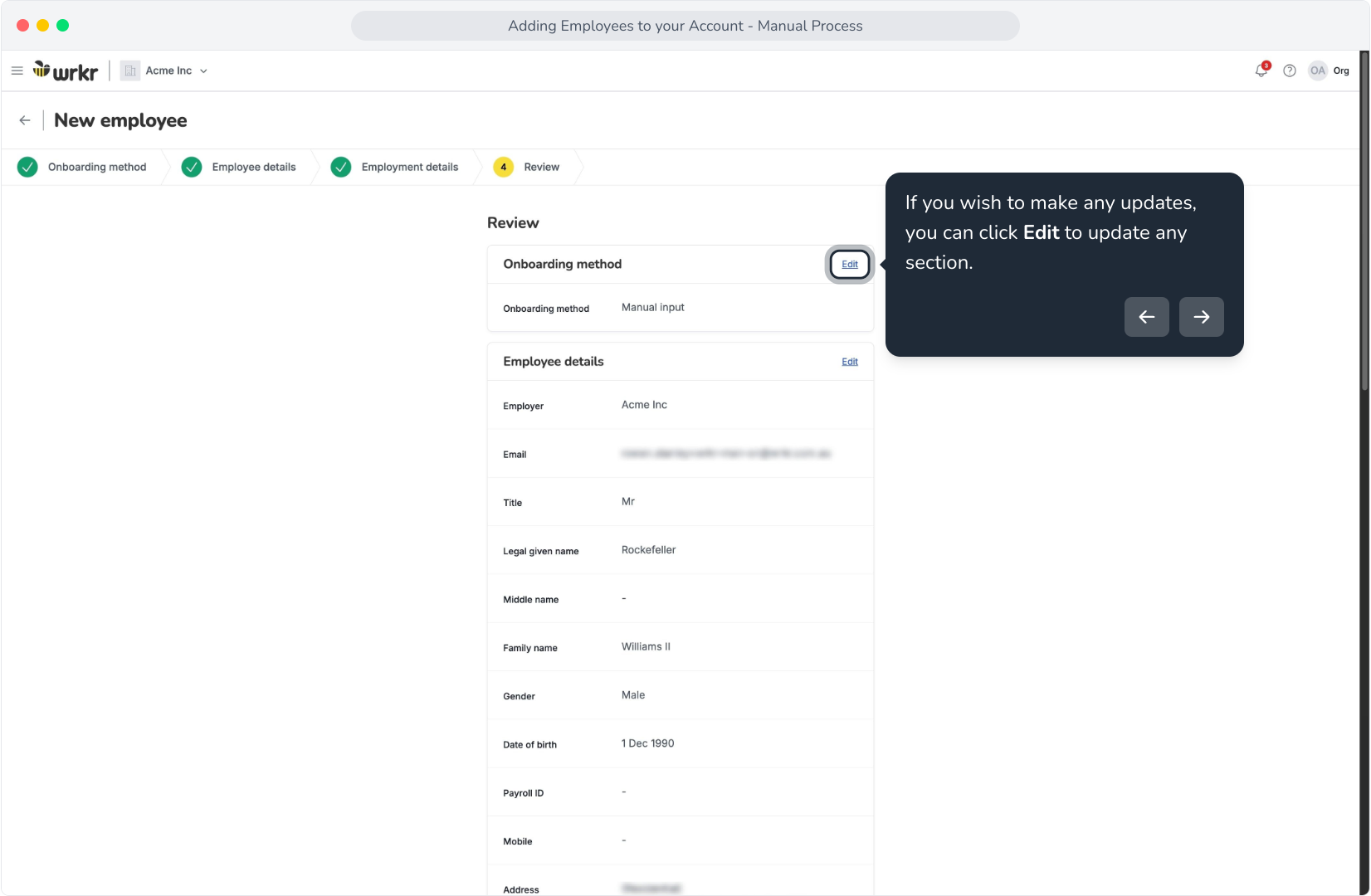
Task: Edit the Onboarding method section
Action: [850, 264]
